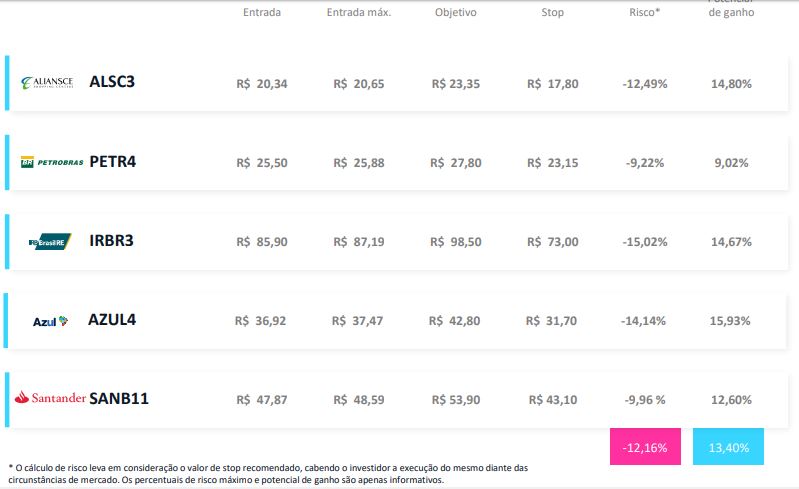Click the Santander logo
Screen dimensions: 799x489
(50, 397)
